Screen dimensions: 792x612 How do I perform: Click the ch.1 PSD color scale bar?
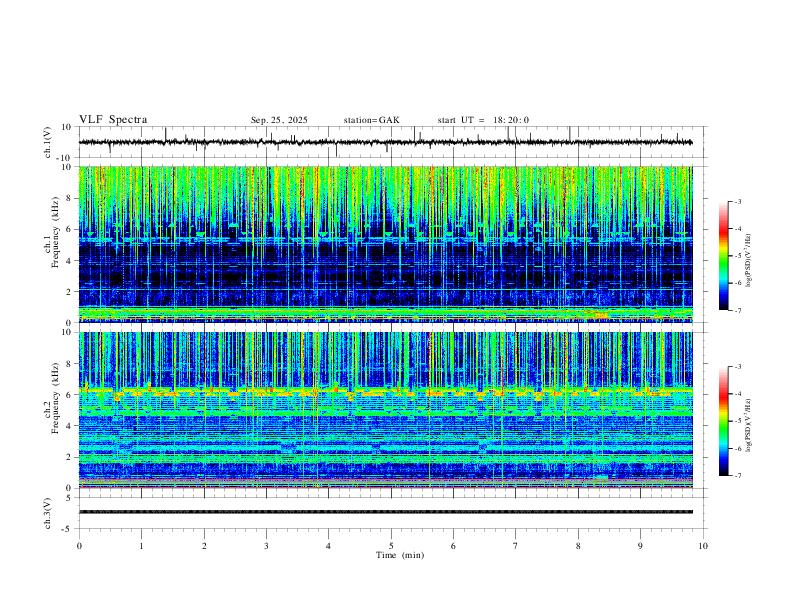[723, 256]
